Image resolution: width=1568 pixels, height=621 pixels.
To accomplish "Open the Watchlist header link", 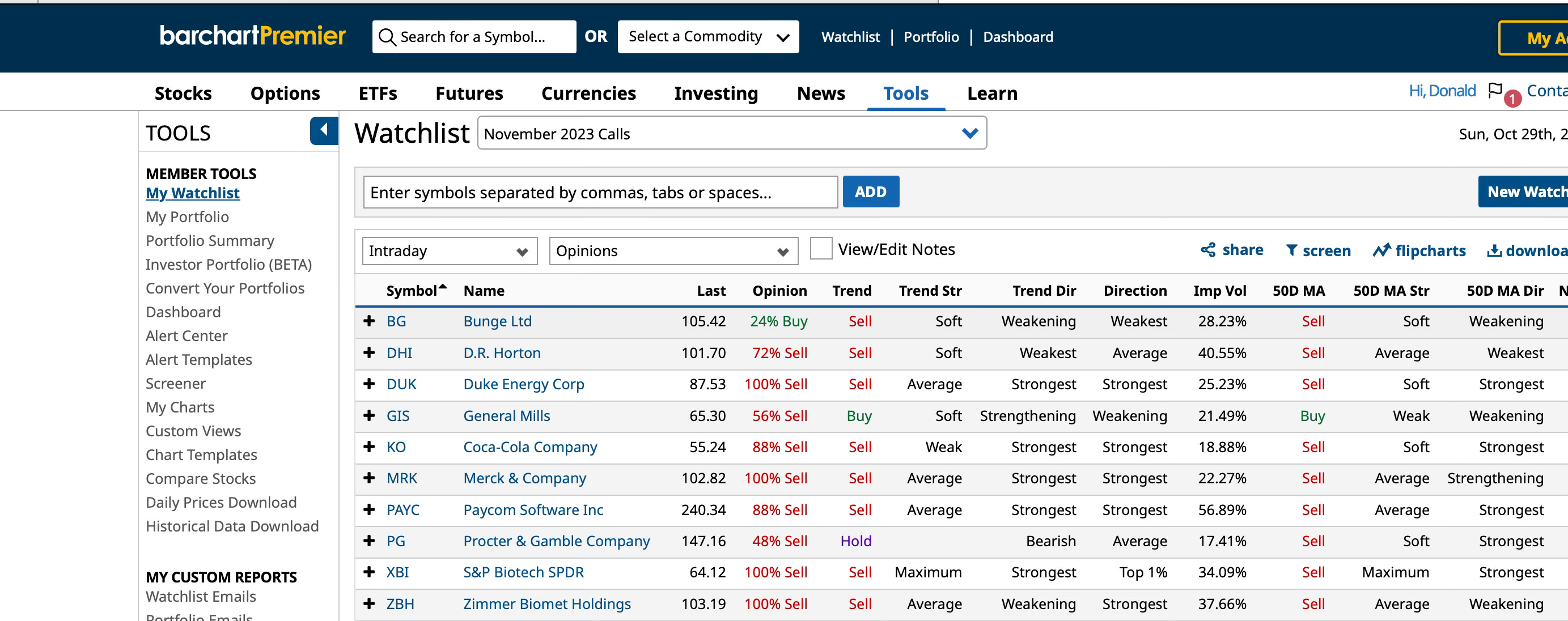I will [x=850, y=37].
